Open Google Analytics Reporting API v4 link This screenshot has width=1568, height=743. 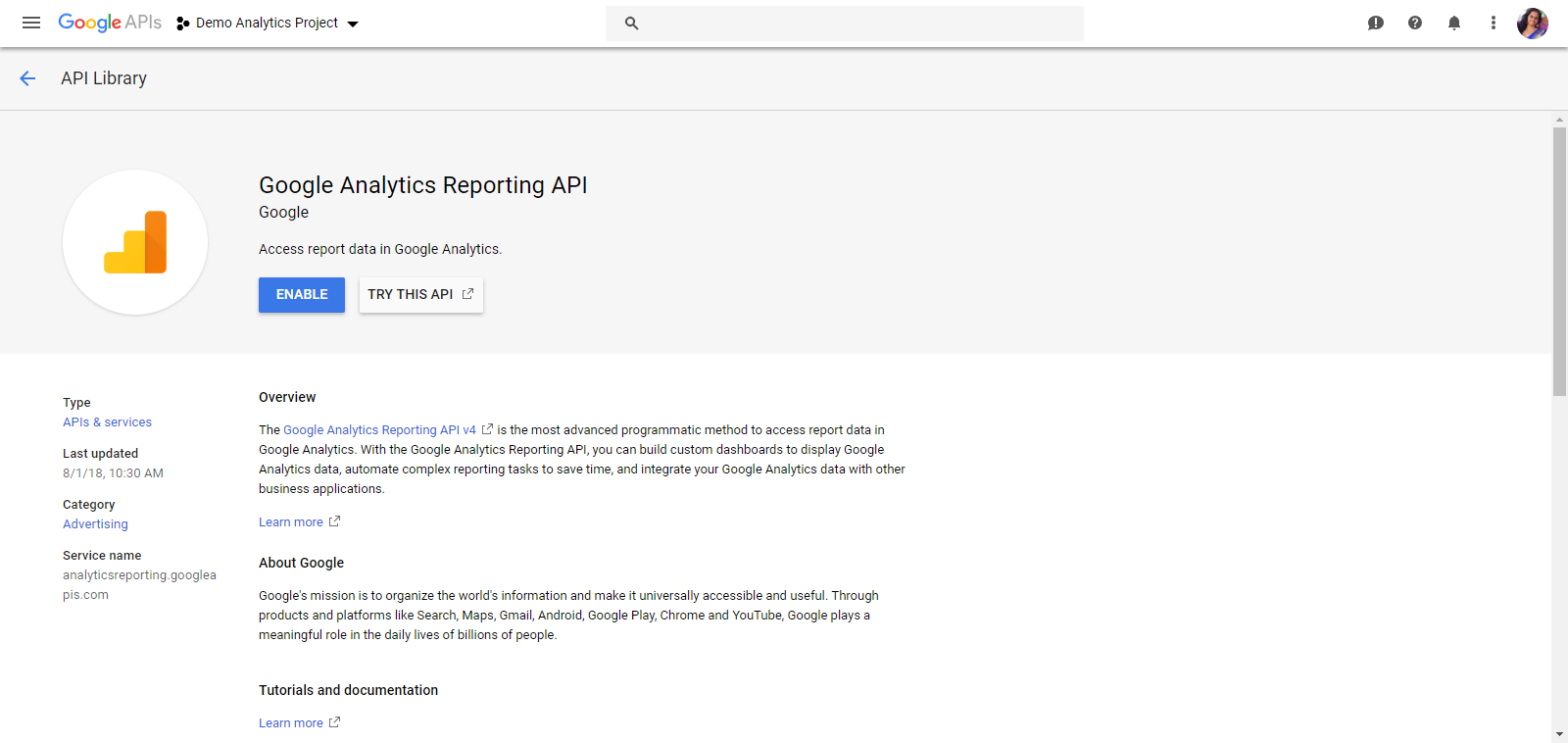(x=380, y=430)
